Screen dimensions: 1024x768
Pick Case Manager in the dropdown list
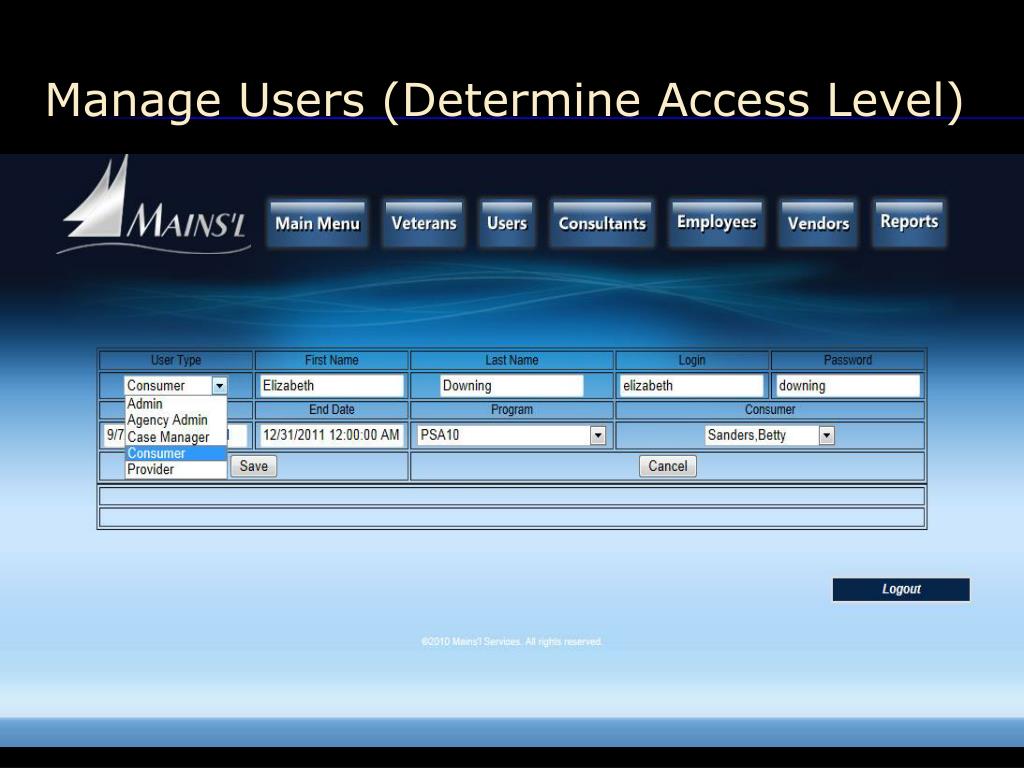pyautogui.click(x=176, y=437)
